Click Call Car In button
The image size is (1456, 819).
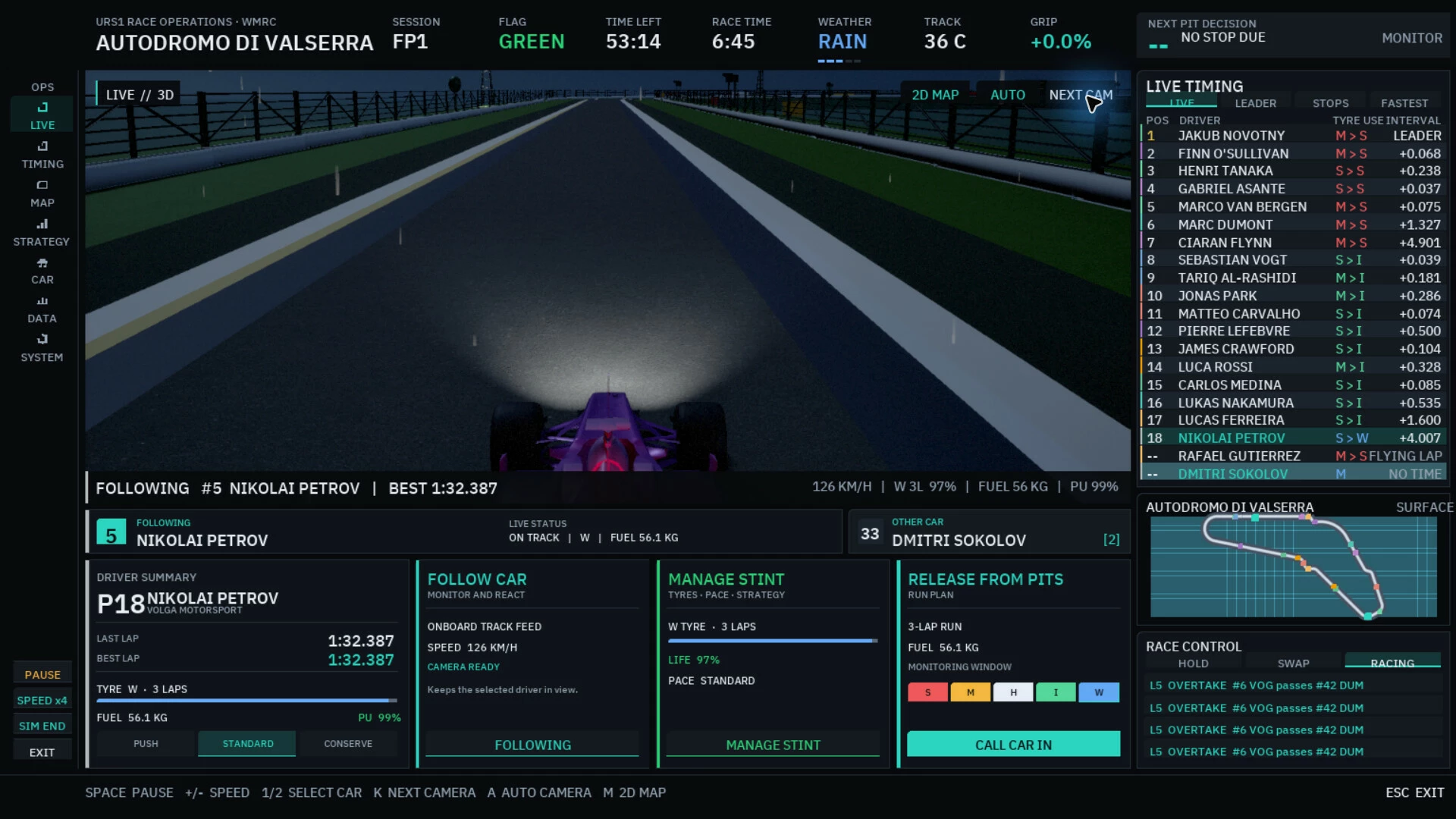1013,744
